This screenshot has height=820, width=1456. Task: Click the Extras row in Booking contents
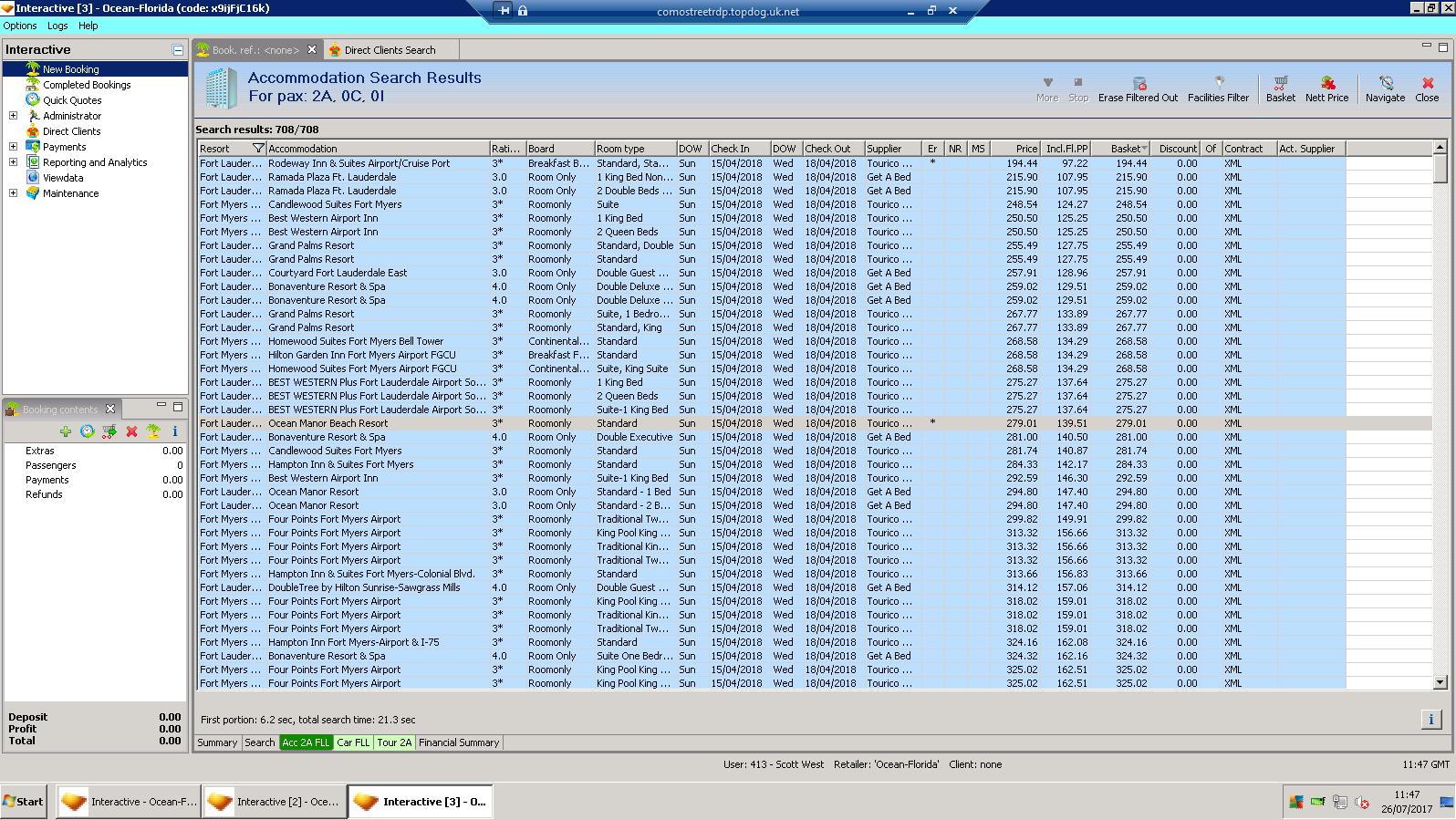click(95, 451)
